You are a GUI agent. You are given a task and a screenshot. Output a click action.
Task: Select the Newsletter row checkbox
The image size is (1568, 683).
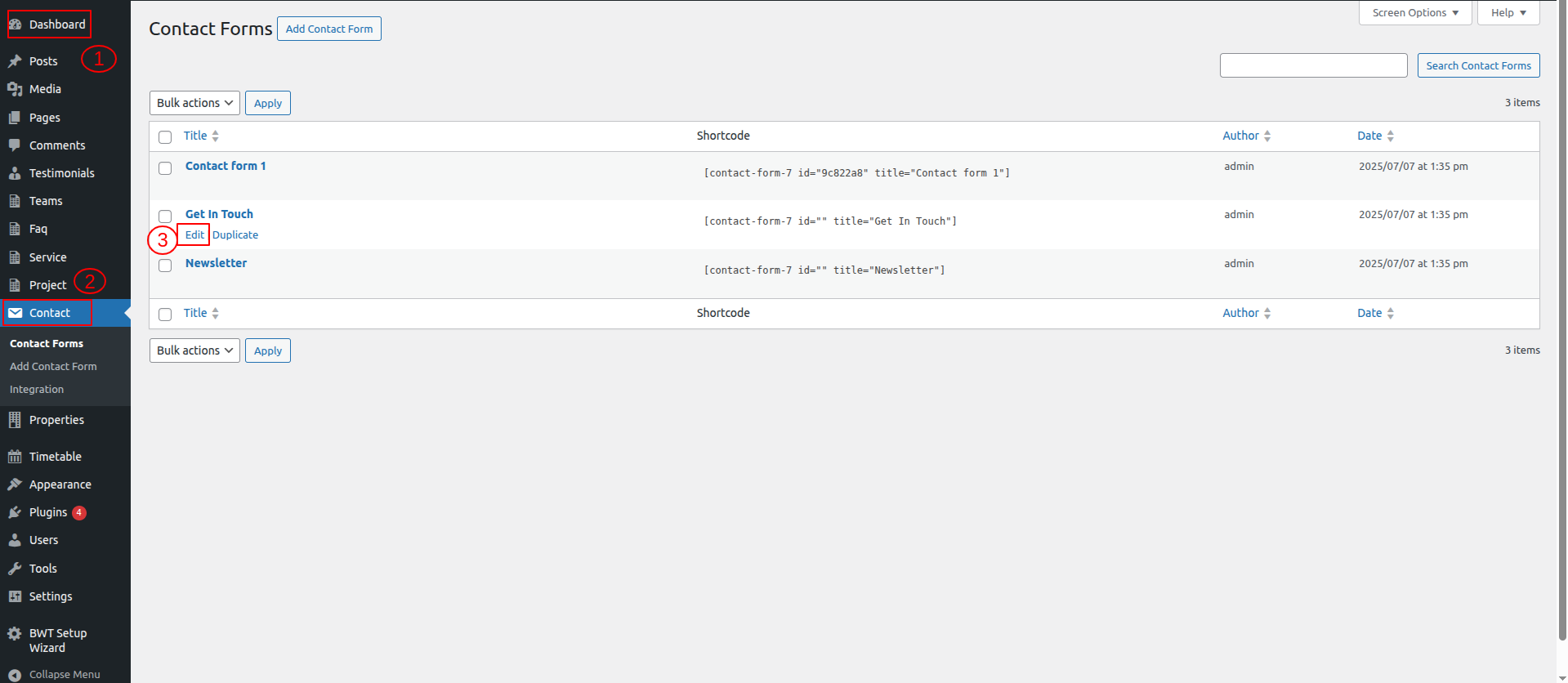click(165, 266)
